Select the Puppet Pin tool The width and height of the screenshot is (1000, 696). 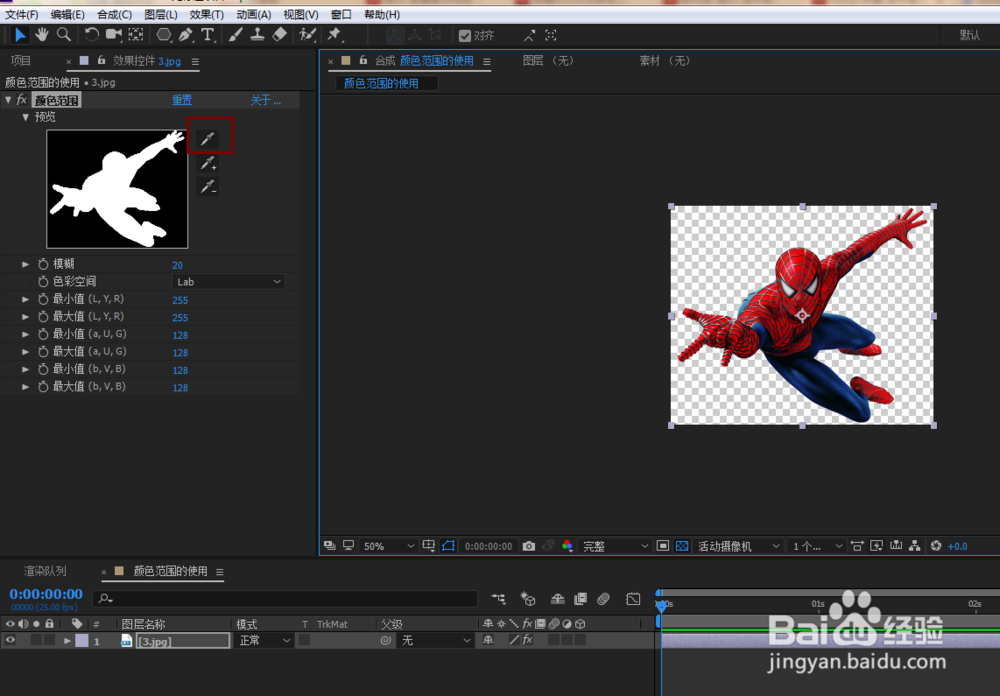(x=335, y=34)
